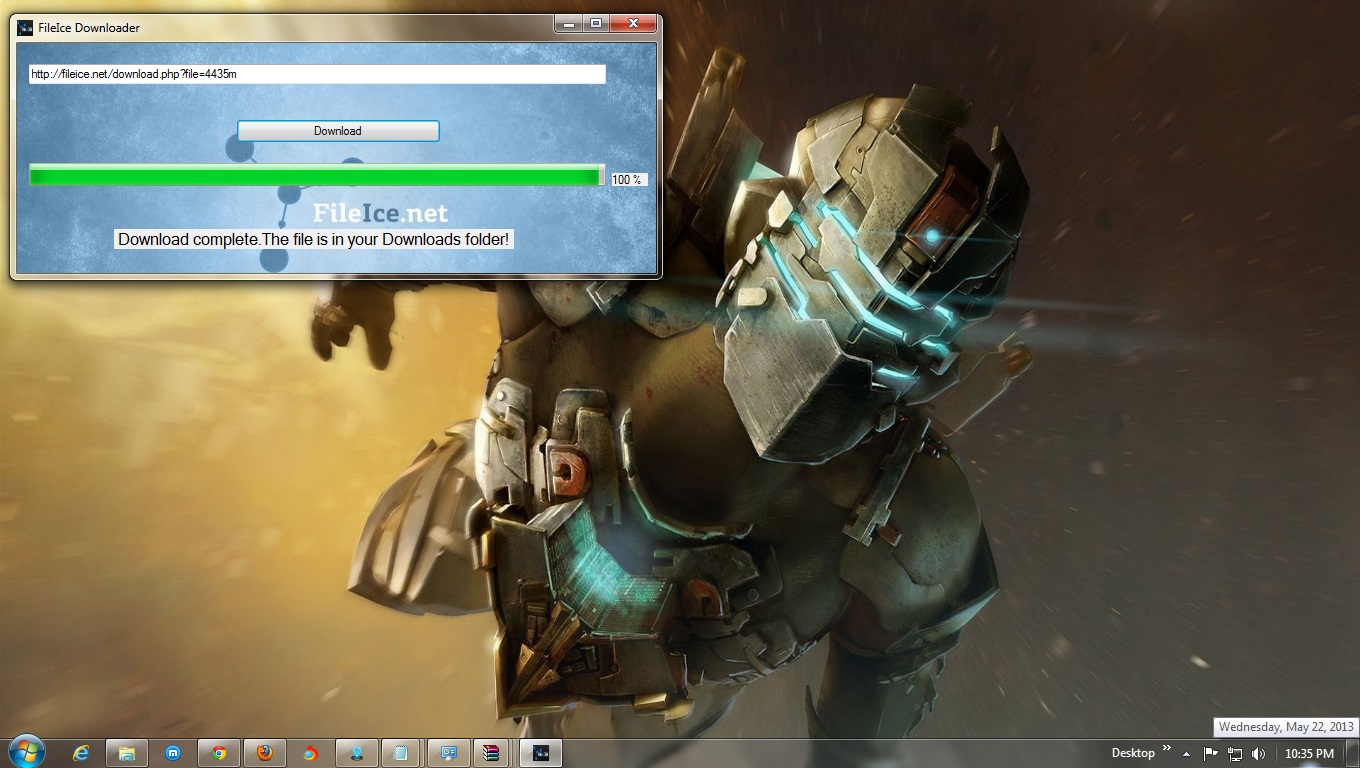1360x768 pixels.
Task: Open the Action Center flag icon
Action: (1210, 754)
